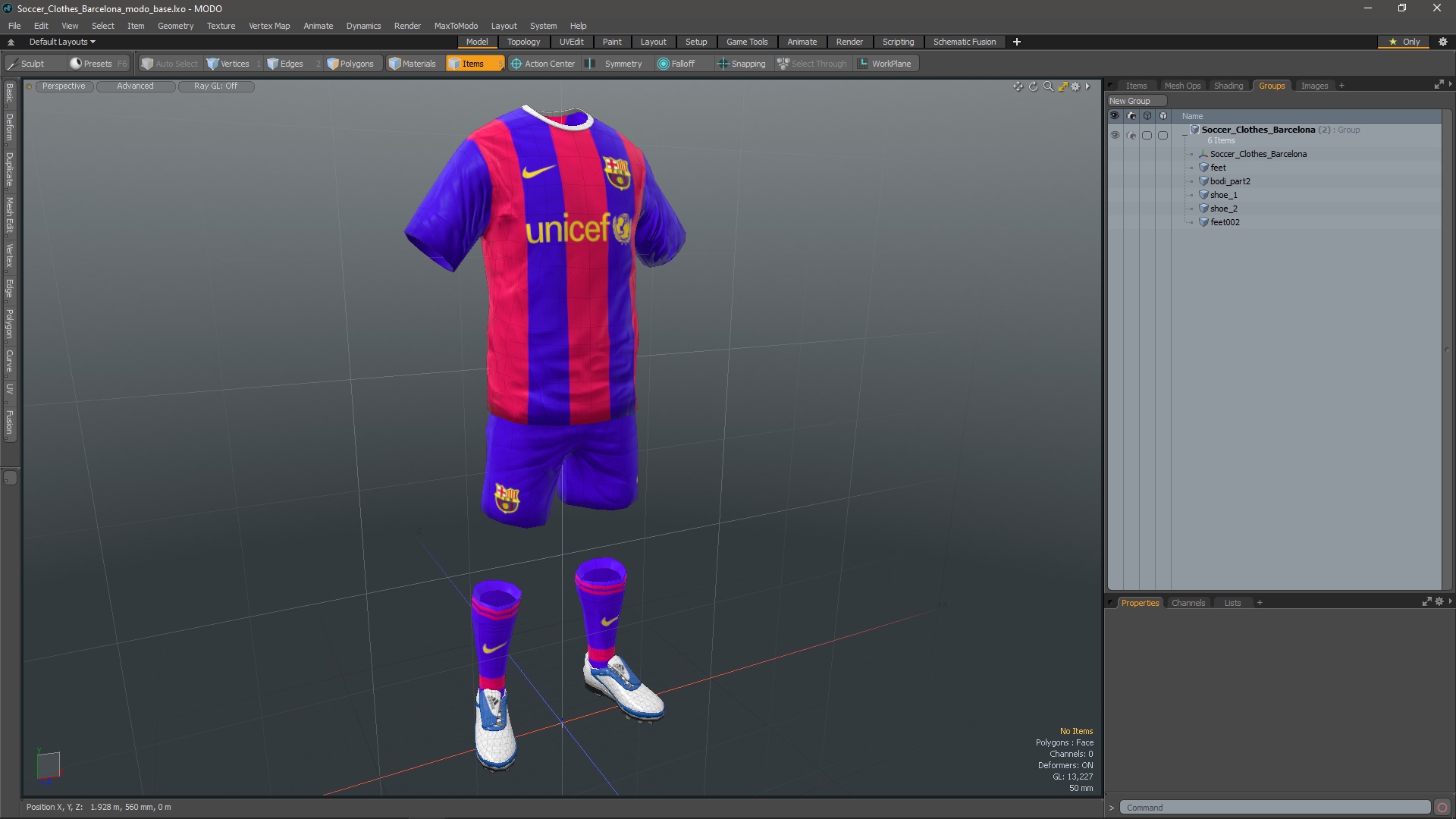Click the expand icon of Groups panel

[1439, 85]
